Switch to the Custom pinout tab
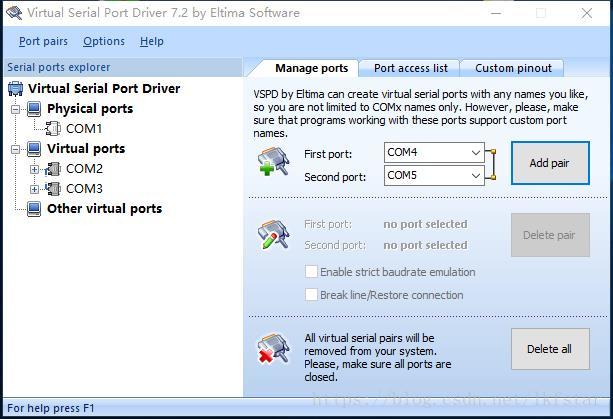 pos(513,68)
